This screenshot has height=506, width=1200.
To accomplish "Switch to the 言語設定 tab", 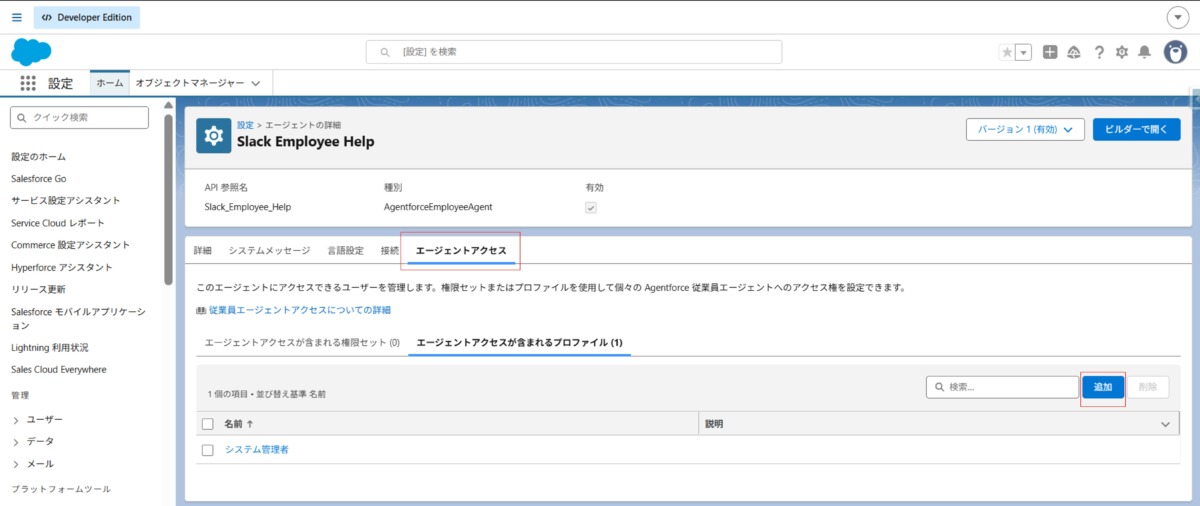I will 346,250.
